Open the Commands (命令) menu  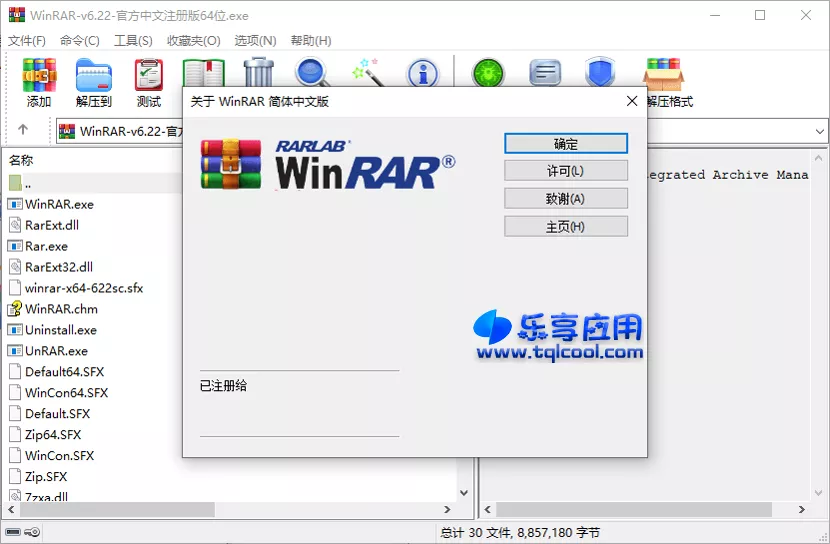pos(79,41)
